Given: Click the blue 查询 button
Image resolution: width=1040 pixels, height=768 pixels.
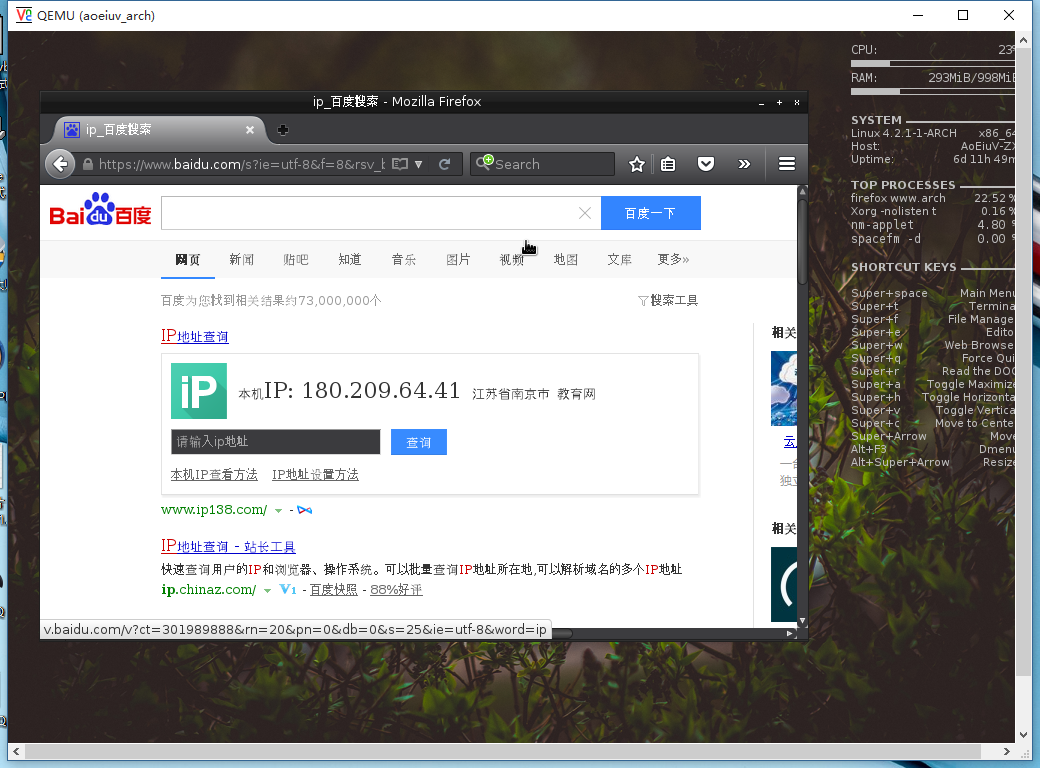Looking at the screenshot, I should coord(419,442).
